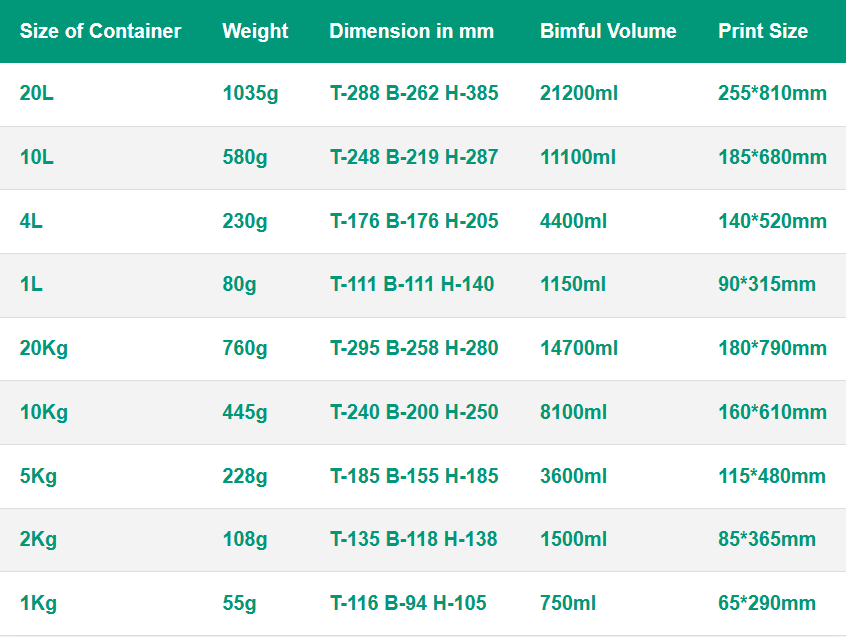Viewport: 846px width, 637px height.
Task: Select the 14700ml volume cell
Action: (x=579, y=348)
